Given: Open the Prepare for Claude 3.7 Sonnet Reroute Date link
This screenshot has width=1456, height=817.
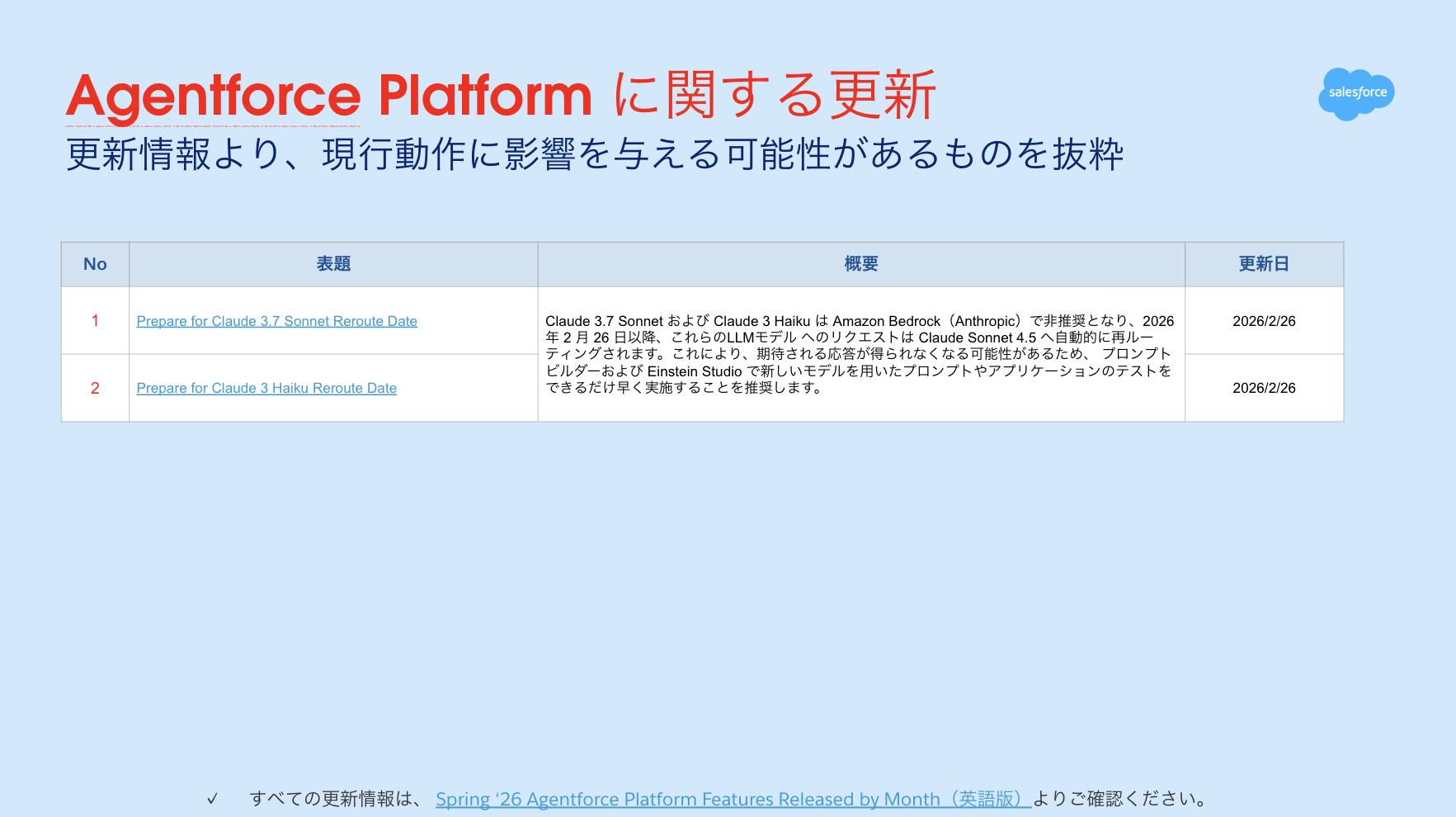Looking at the screenshot, I should pos(276,321).
